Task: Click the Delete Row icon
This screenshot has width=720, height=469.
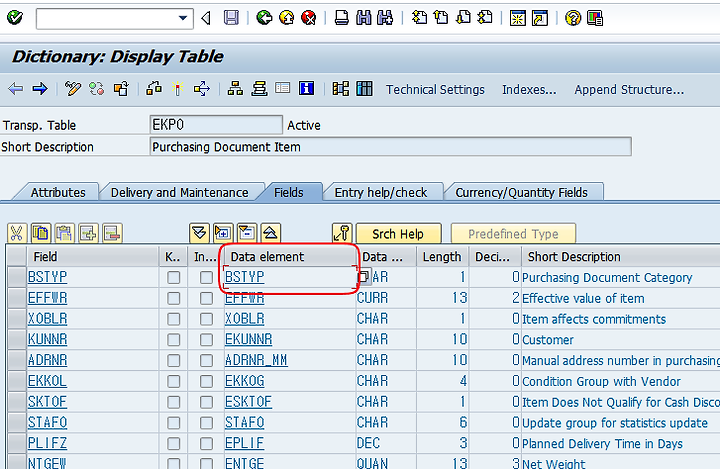Action: pos(112,233)
